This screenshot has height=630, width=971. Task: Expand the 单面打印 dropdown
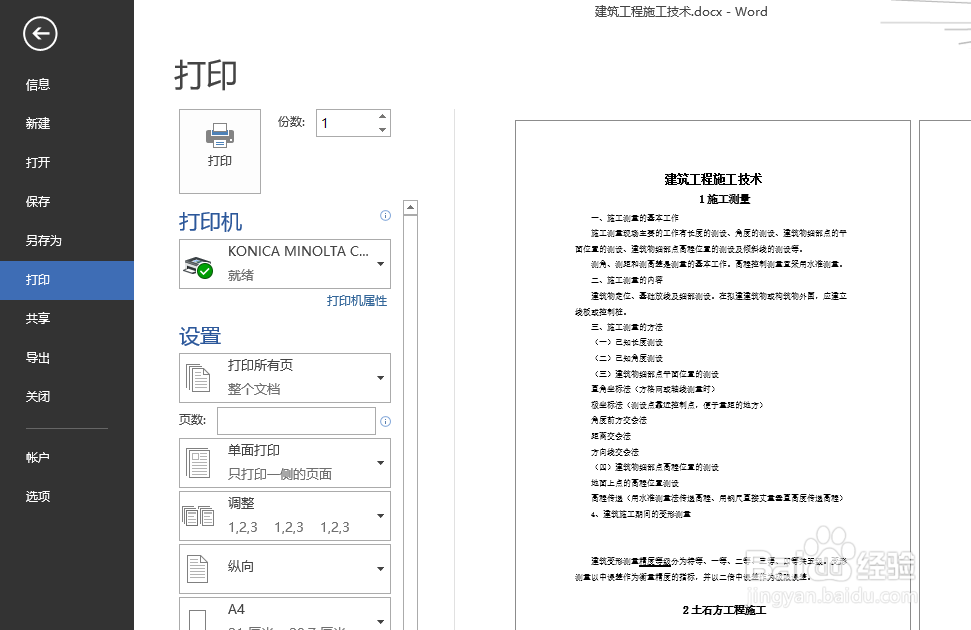point(285,463)
